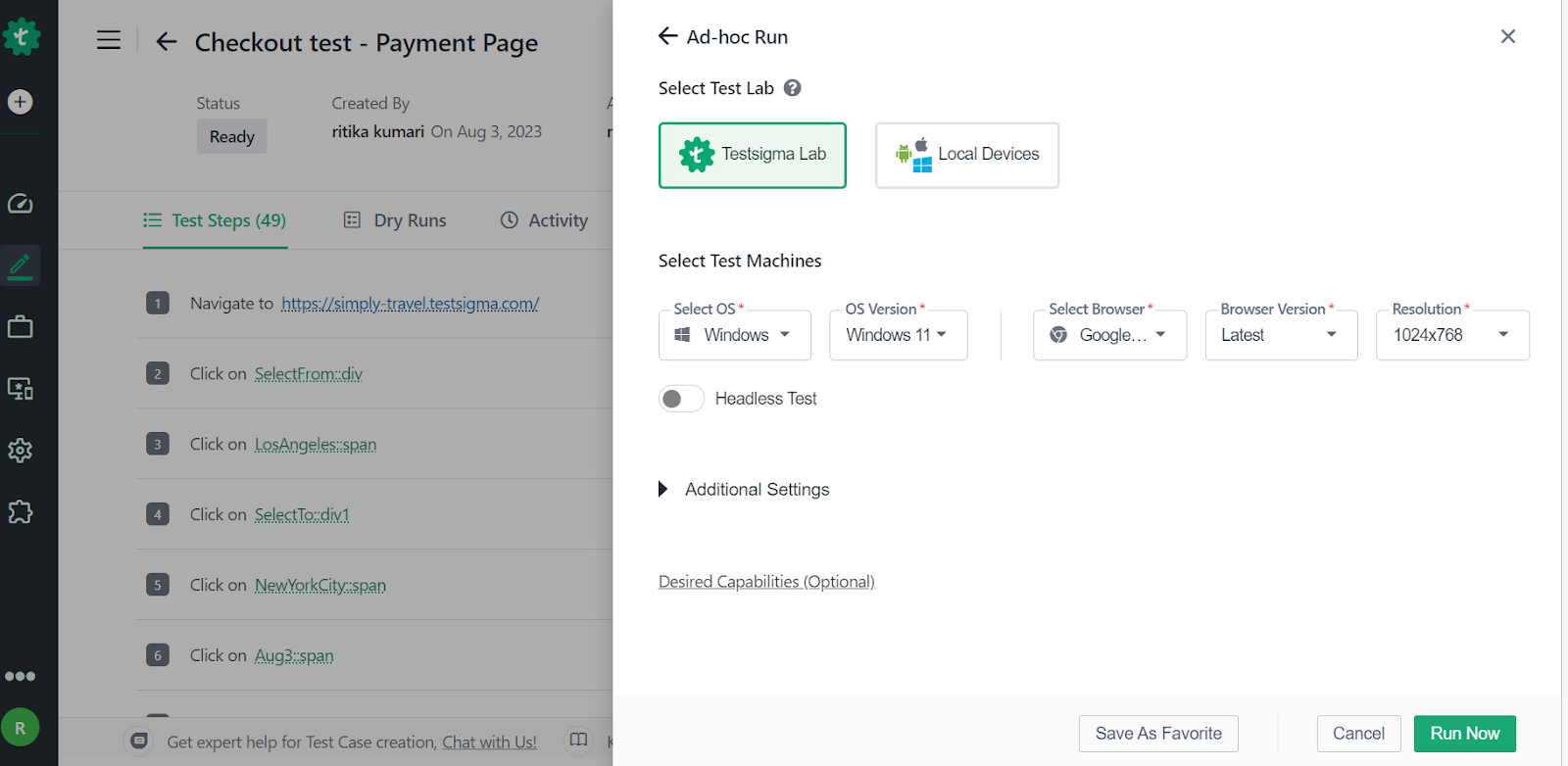Close the Ad-hoc Run panel
The image size is (1568, 766).
(1508, 36)
